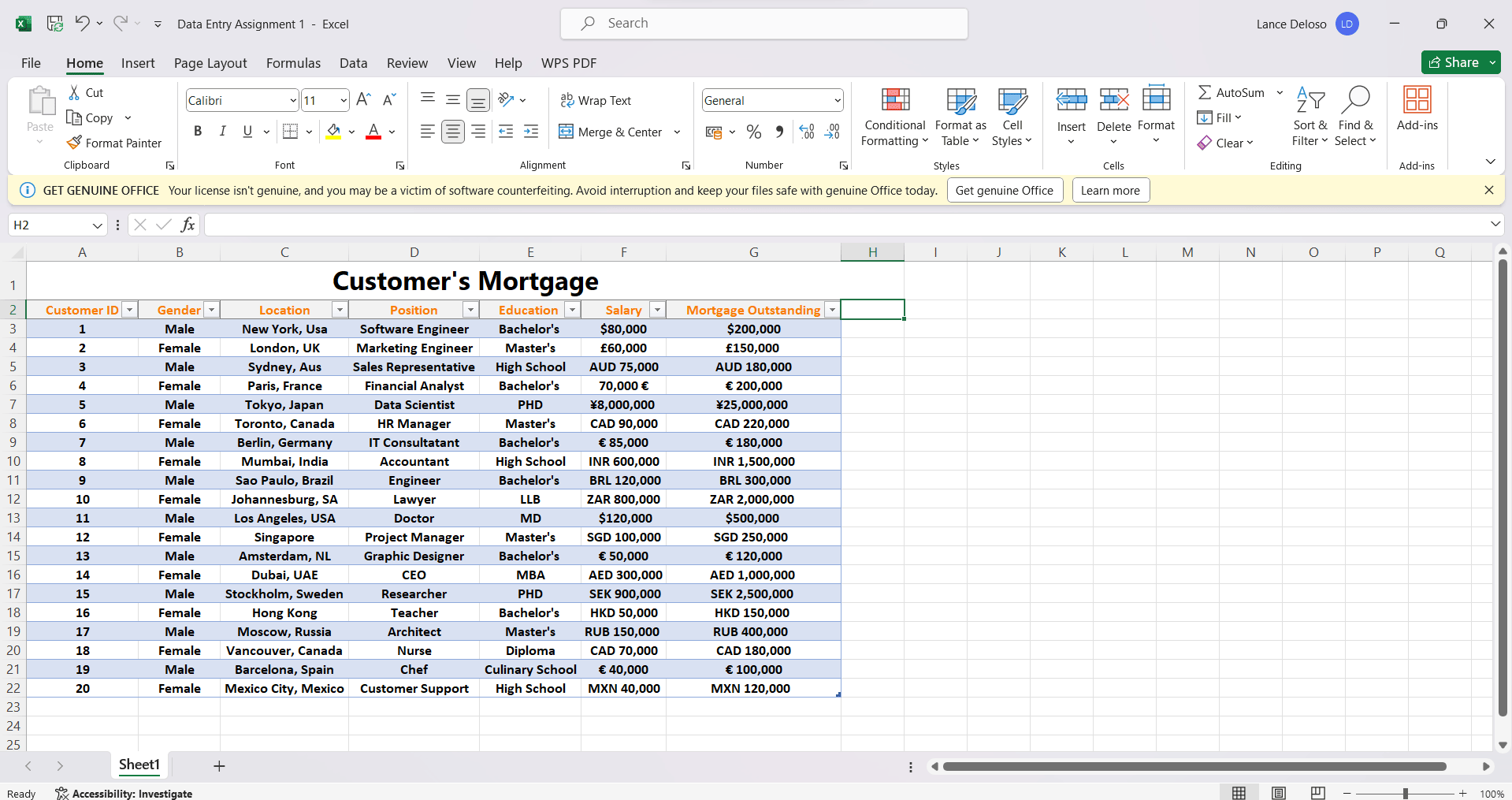Apply the red font color

coord(373,132)
